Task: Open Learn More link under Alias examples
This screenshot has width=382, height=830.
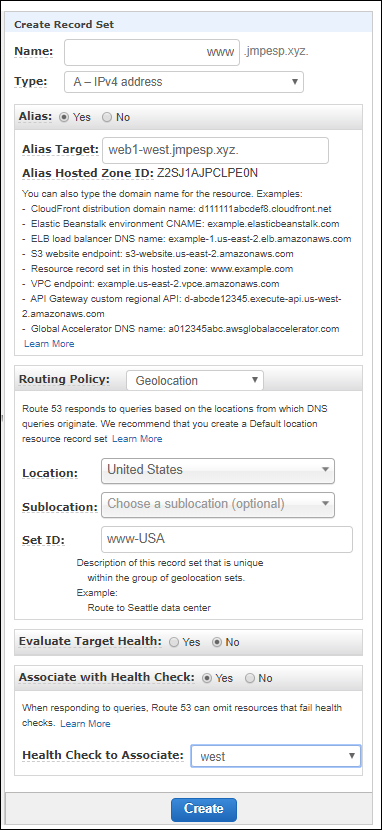Action: [x=49, y=344]
